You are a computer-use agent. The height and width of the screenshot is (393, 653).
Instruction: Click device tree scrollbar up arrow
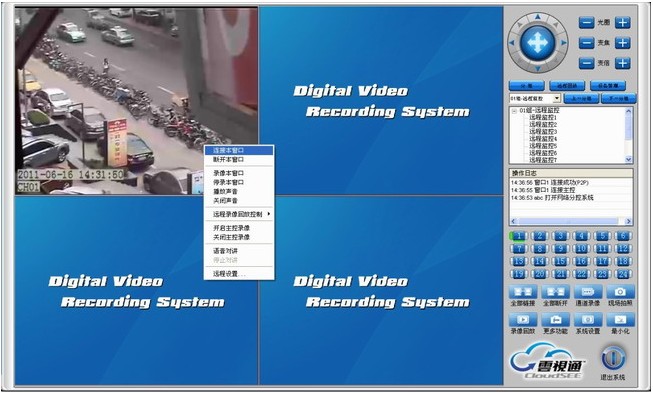(x=629, y=111)
